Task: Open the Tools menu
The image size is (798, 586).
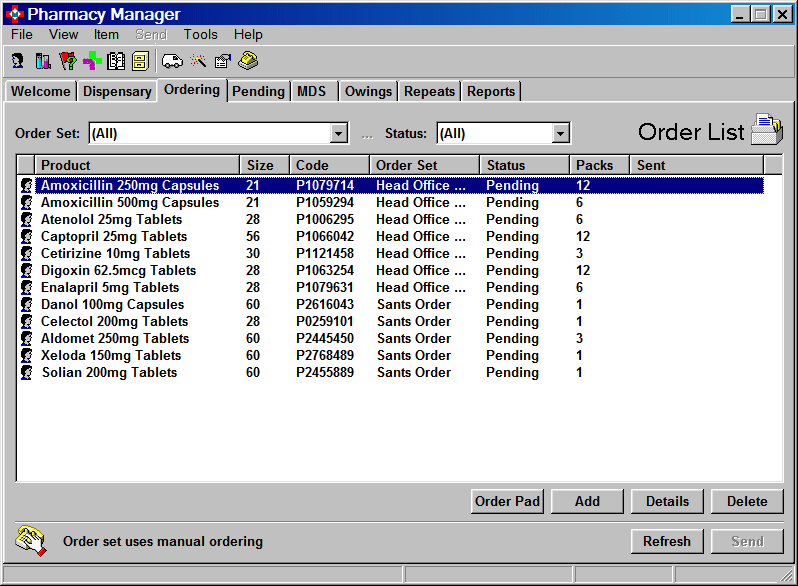Action: 200,34
